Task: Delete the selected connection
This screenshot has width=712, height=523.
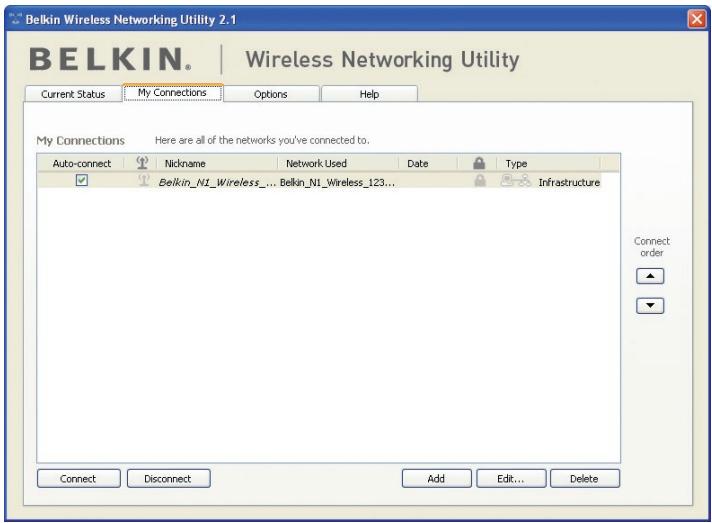Action: pos(584,479)
